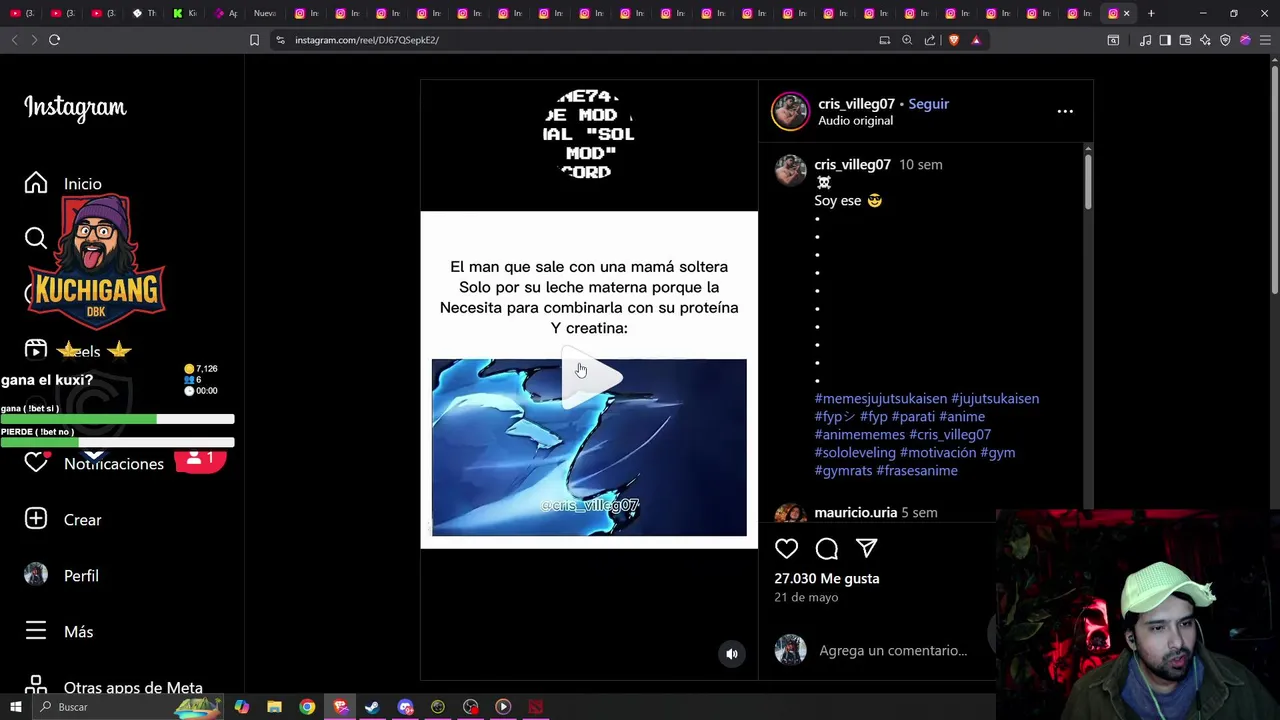Open hashtag #parati
1280x720 pixels.
click(913, 416)
